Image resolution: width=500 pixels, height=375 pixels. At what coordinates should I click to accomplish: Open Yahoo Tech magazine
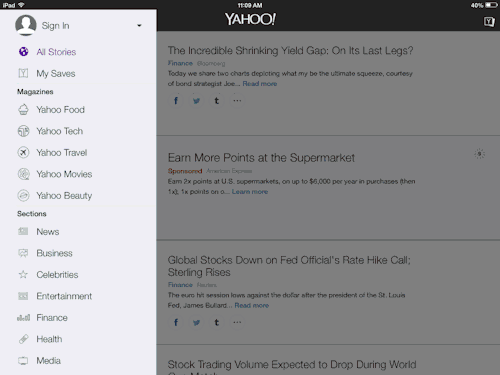[x=60, y=131]
